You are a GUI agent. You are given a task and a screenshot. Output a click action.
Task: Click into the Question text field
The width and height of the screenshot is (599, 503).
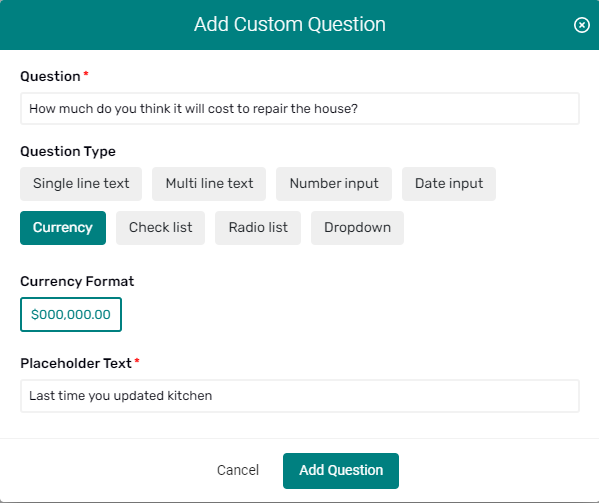point(300,108)
